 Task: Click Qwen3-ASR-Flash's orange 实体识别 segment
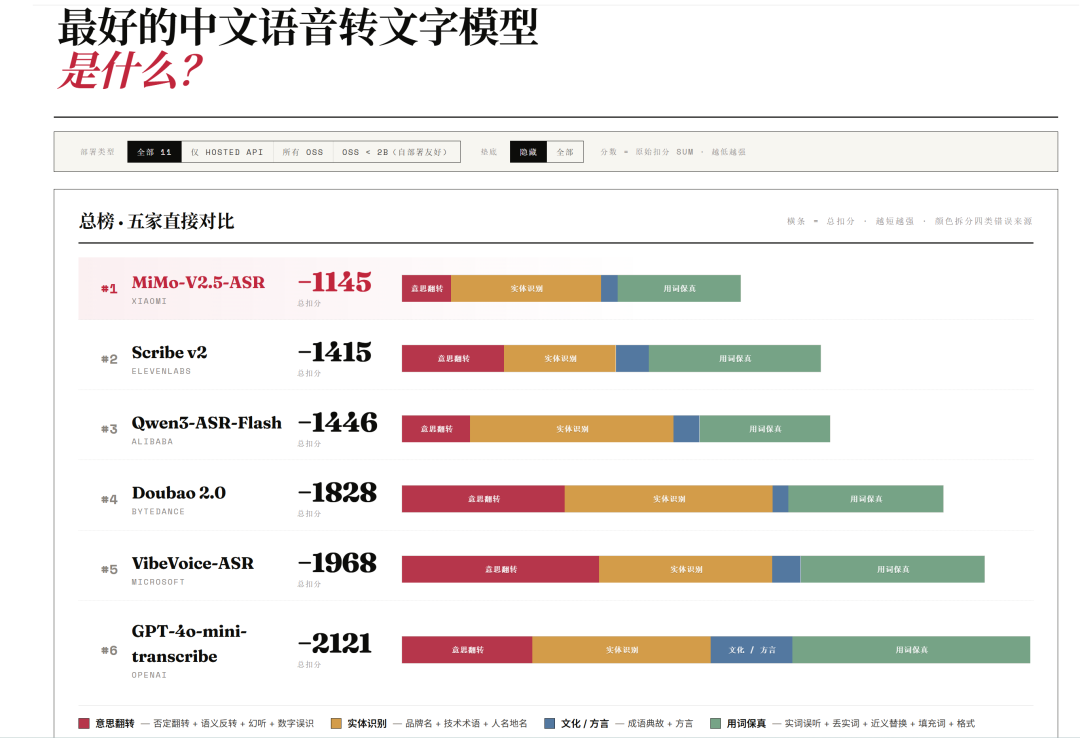[x=572, y=429]
